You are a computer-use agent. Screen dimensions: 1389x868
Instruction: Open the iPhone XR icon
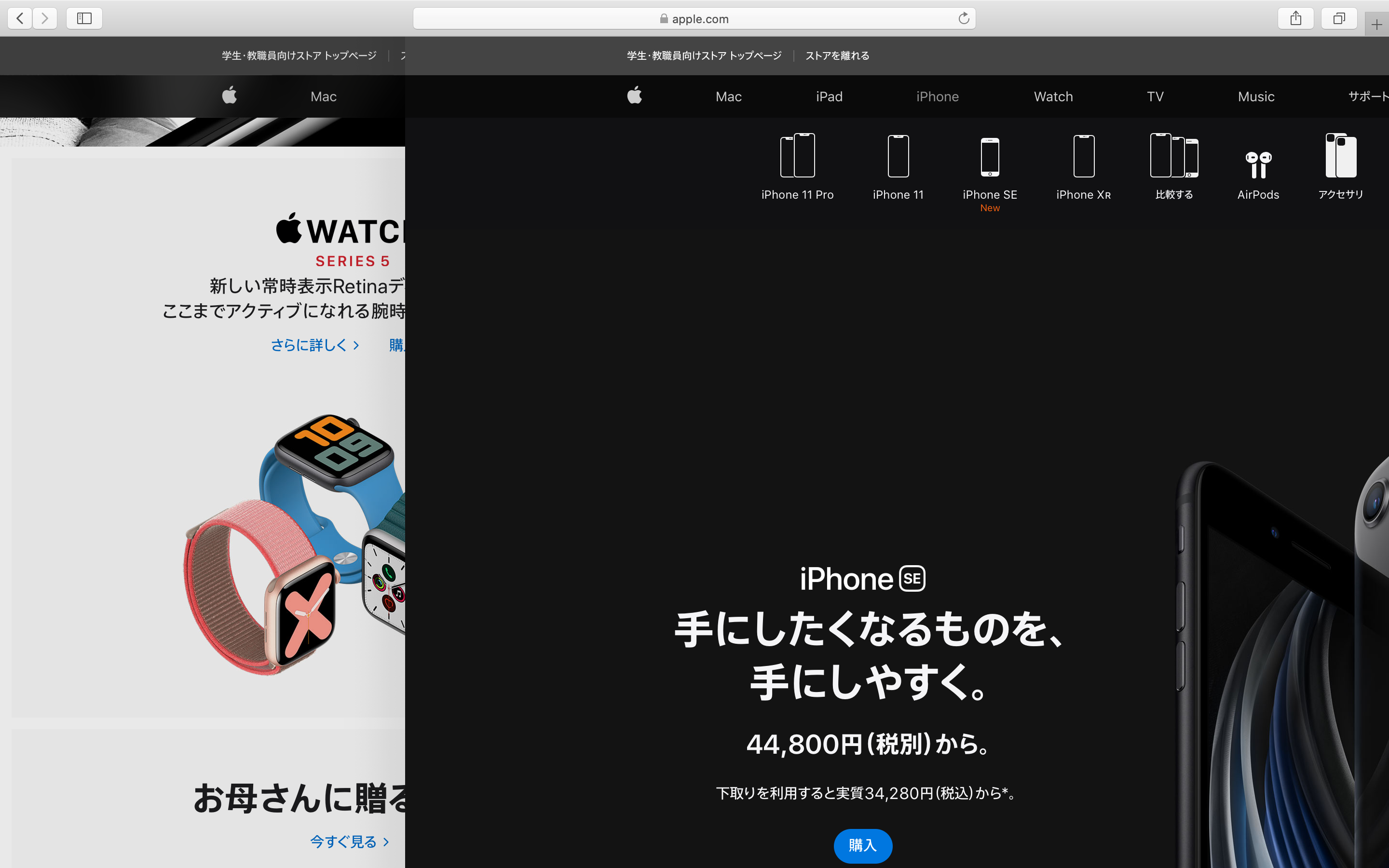[x=1084, y=167]
